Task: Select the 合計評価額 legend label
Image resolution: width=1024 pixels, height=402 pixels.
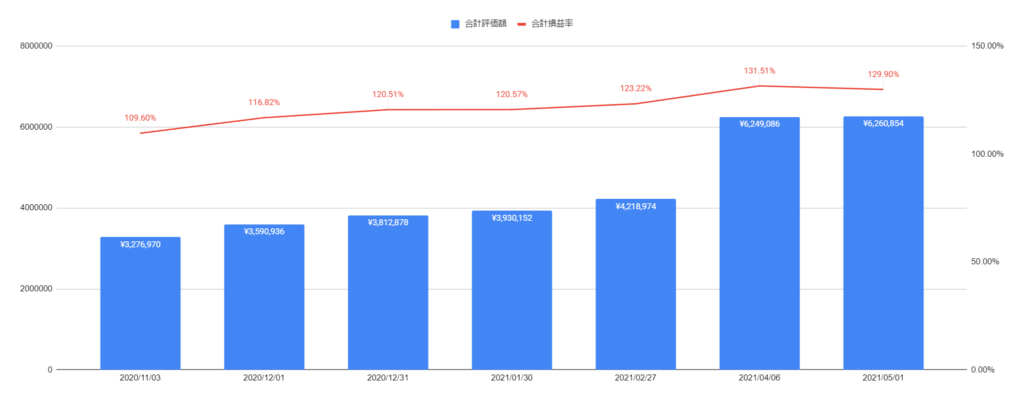Action: 484,23
